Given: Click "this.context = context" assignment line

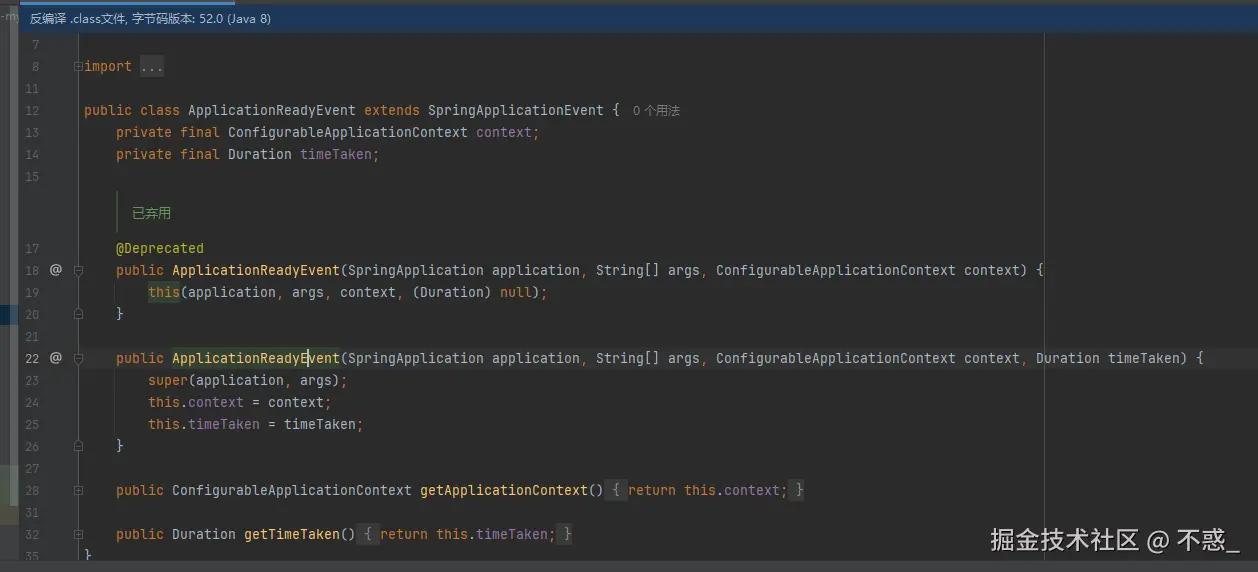Looking at the screenshot, I should click(240, 402).
